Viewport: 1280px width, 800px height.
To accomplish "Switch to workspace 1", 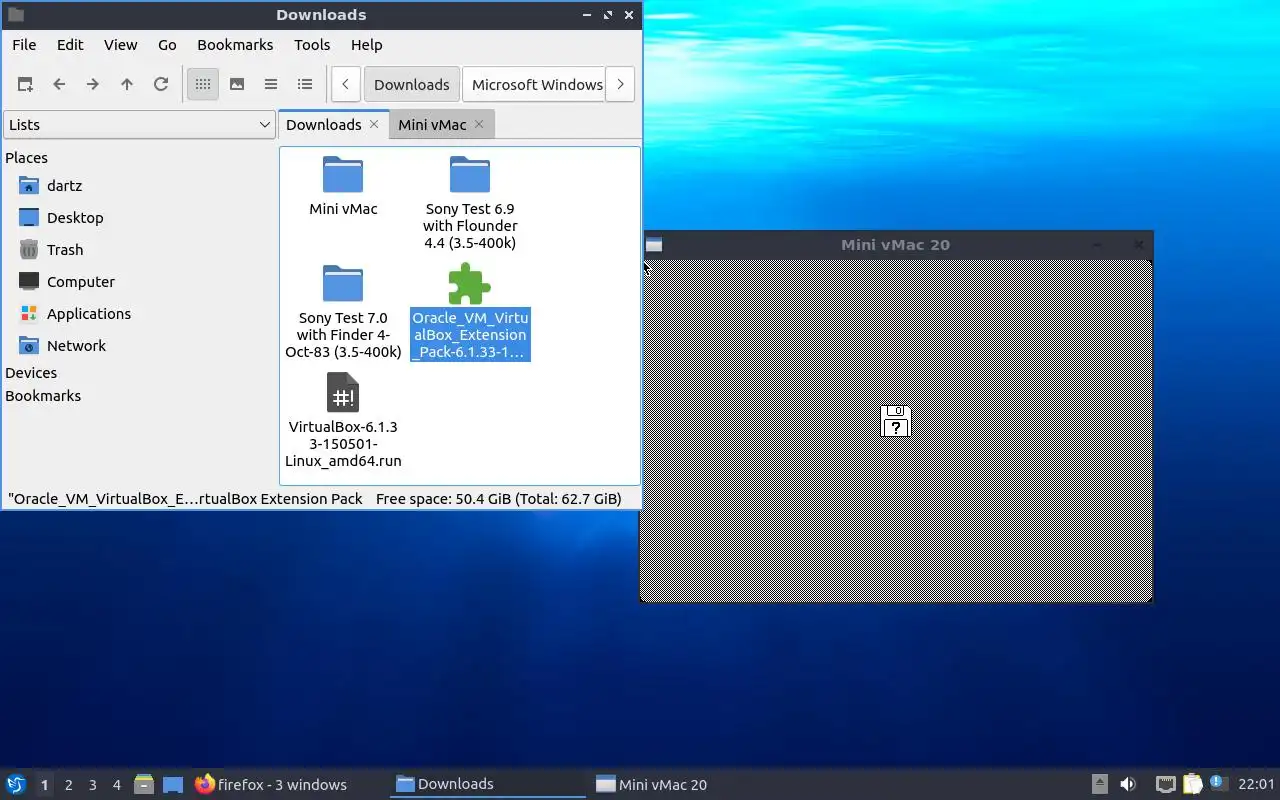I will click(x=44, y=785).
